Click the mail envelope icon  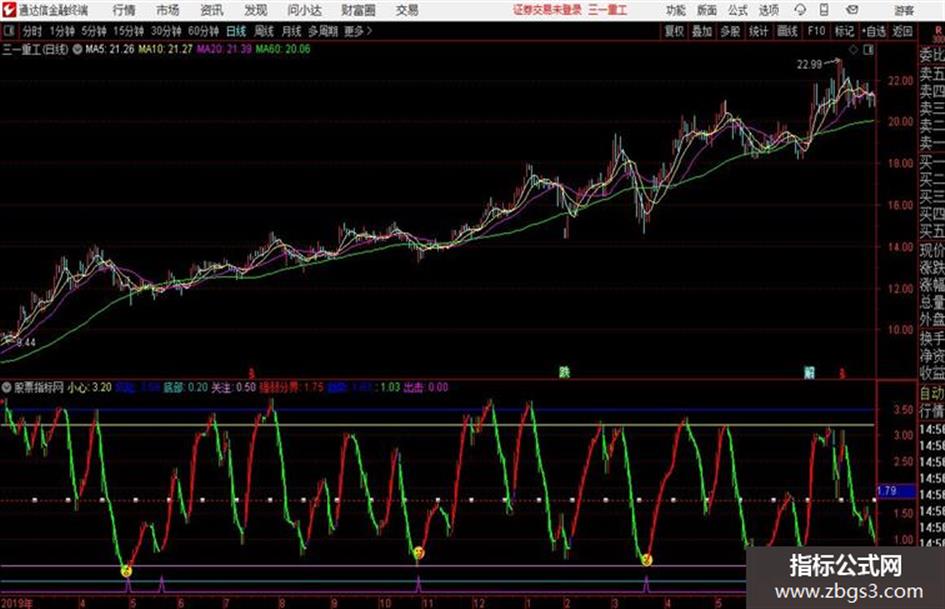coord(852,10)
